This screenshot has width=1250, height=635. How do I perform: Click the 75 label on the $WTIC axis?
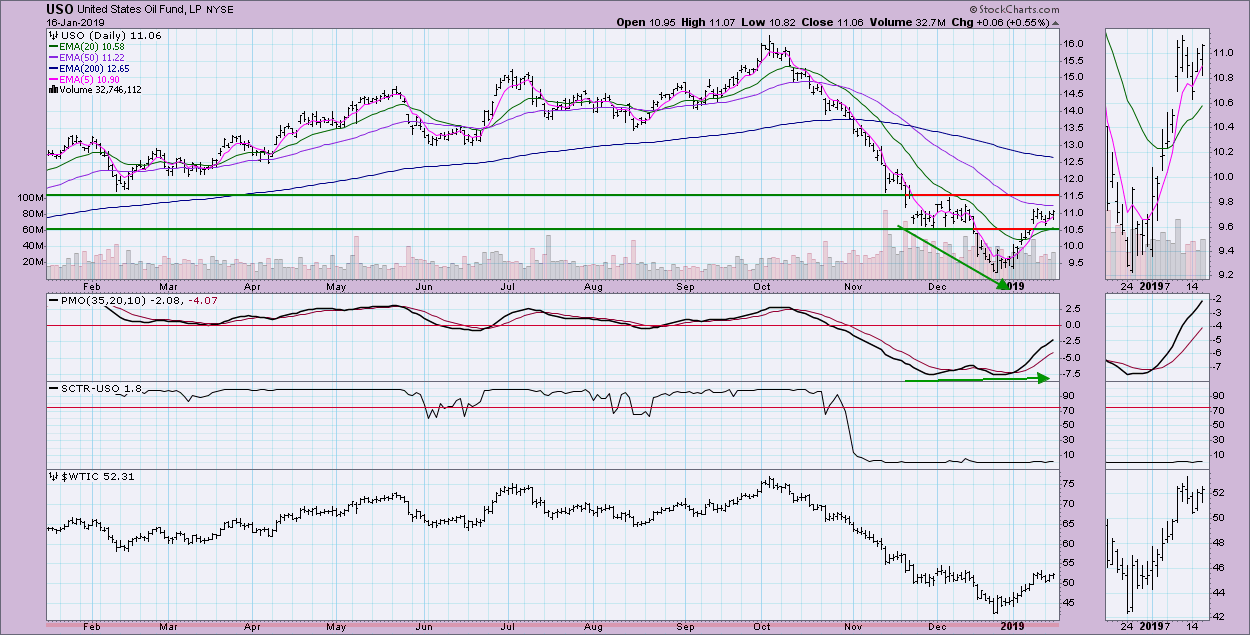coord(1070,484)
